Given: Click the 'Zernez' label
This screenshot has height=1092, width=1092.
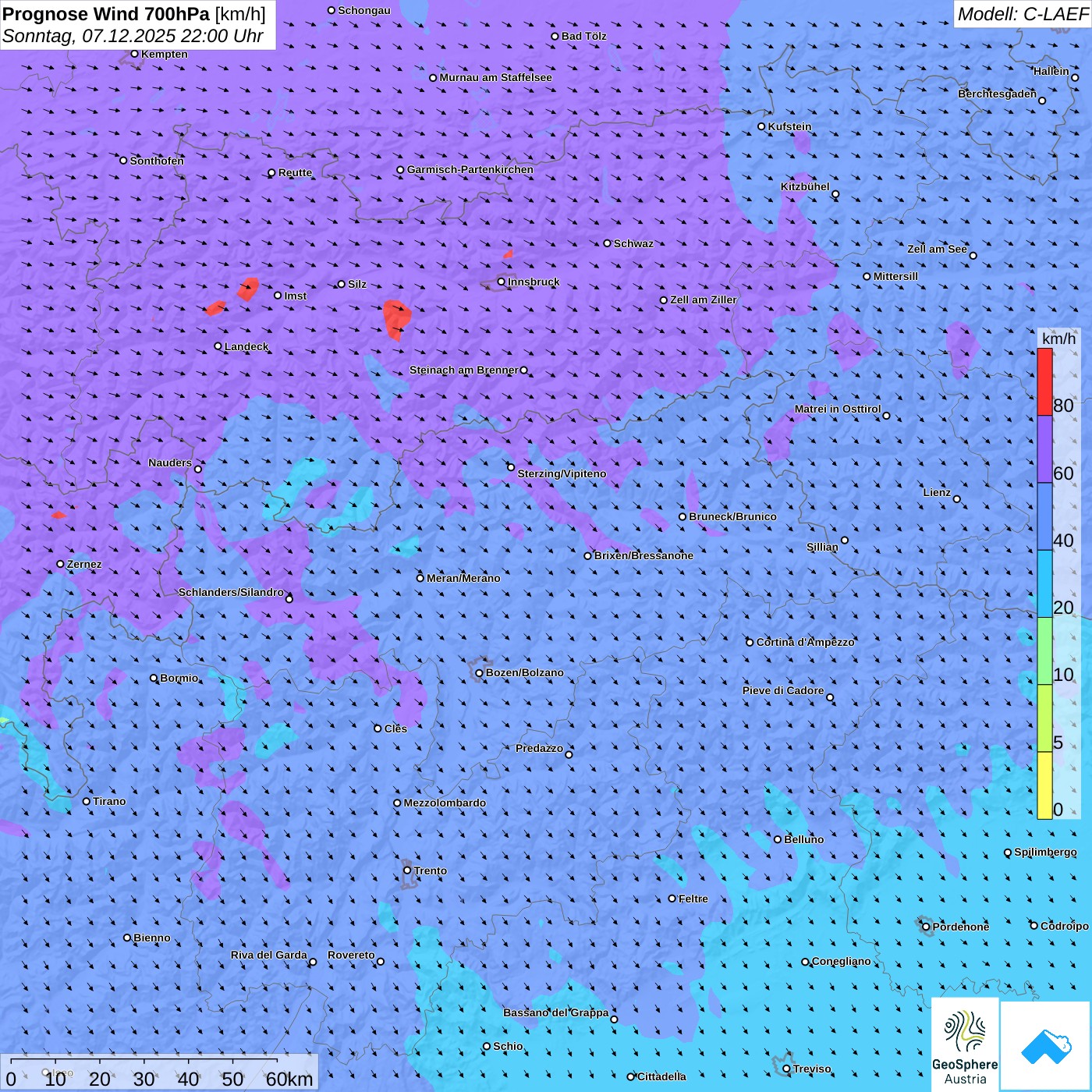Looking at the screenshot, I should [84, 564].
